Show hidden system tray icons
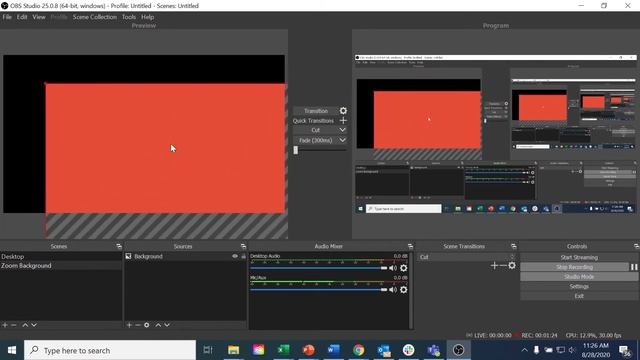 click(x=524, y=350)
